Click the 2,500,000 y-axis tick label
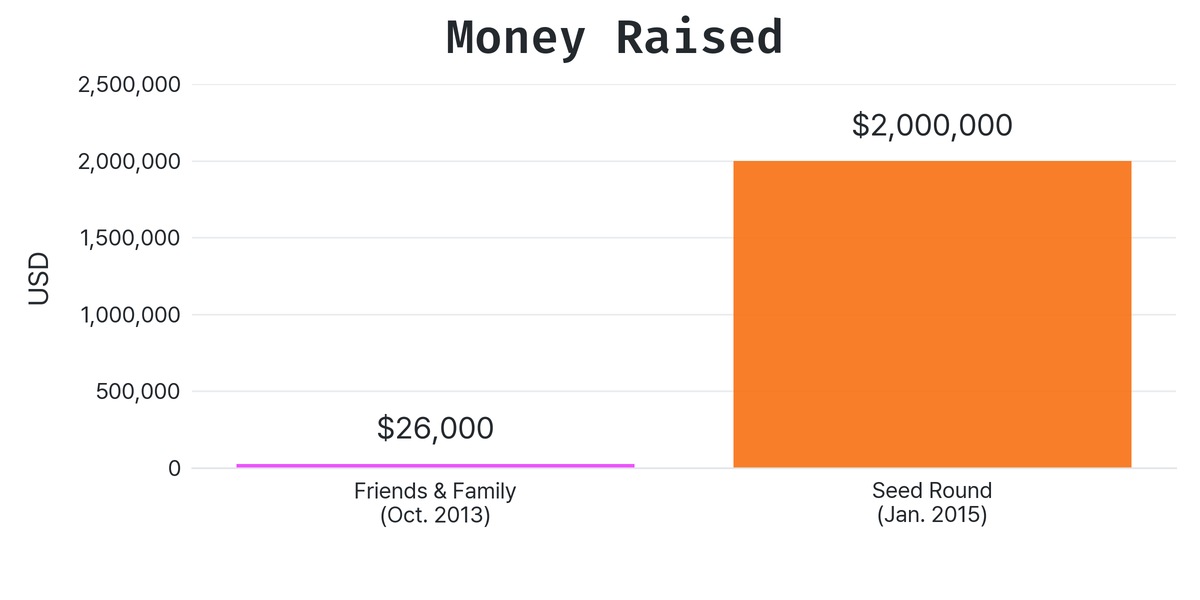 (129, 85)
